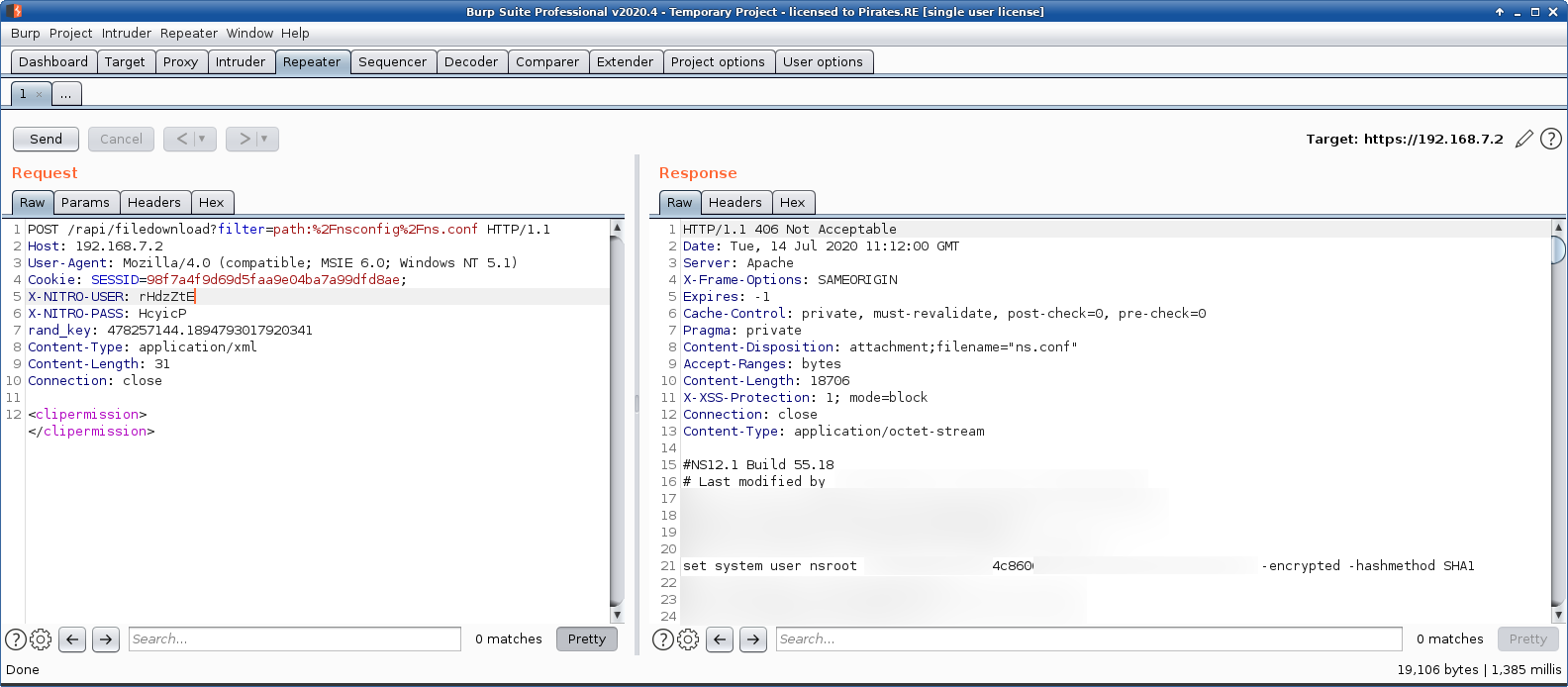Switch request view to Params tab
The width and height of the screenshot is (1568, 687).
click(x=85, y=202)
